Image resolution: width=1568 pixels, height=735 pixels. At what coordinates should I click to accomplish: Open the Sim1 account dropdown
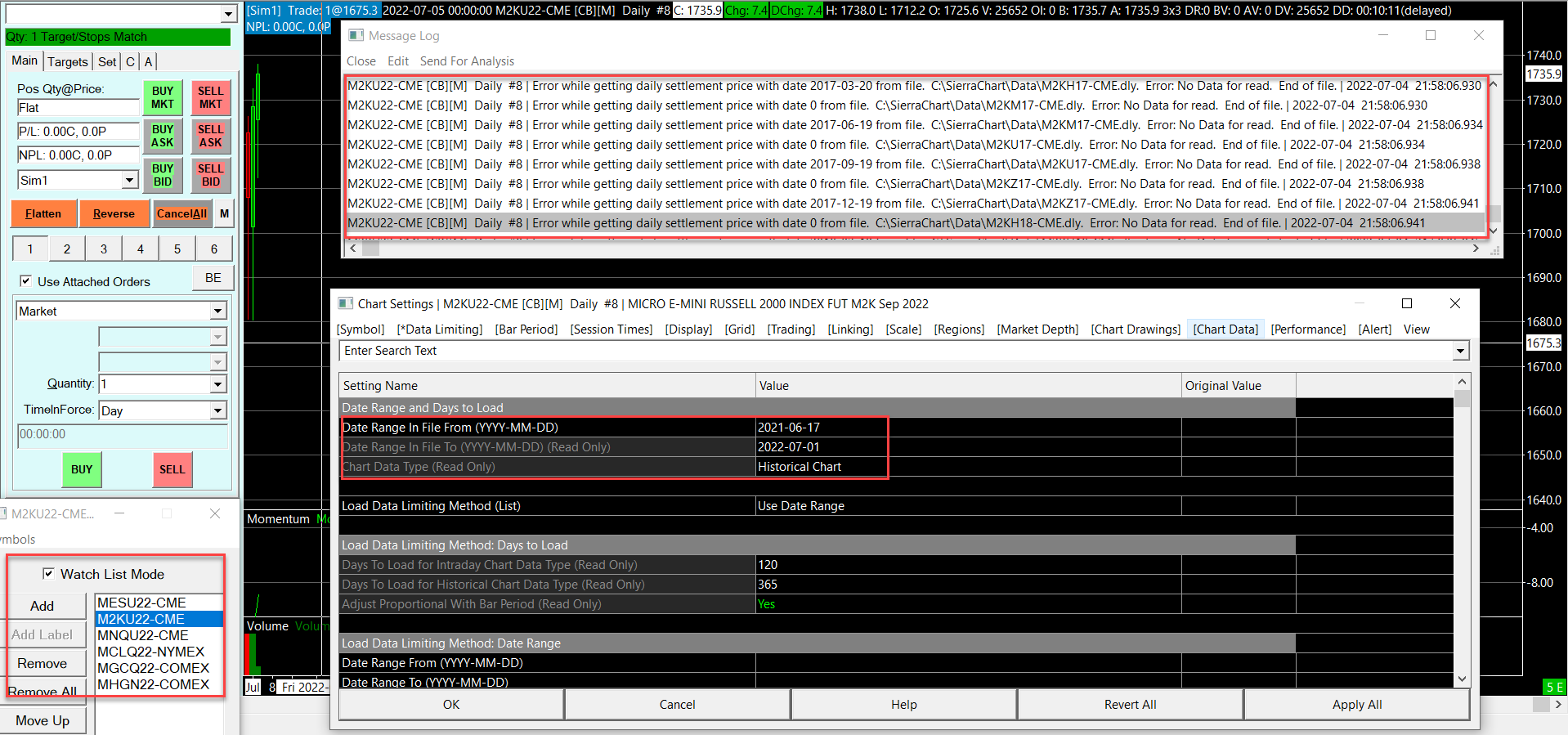click(x=130, y=180)
